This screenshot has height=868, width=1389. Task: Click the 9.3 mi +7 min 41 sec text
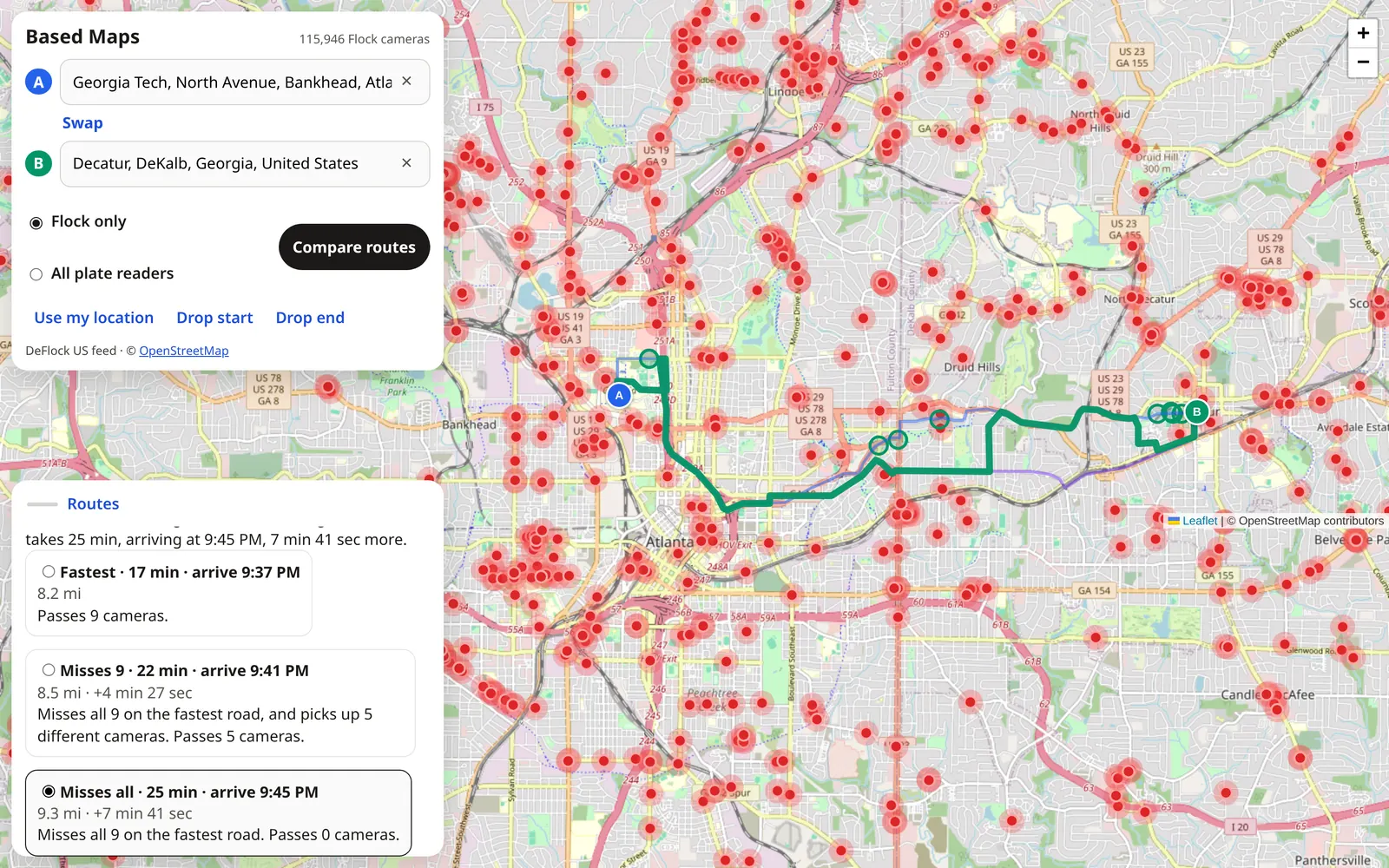(115, 813)
